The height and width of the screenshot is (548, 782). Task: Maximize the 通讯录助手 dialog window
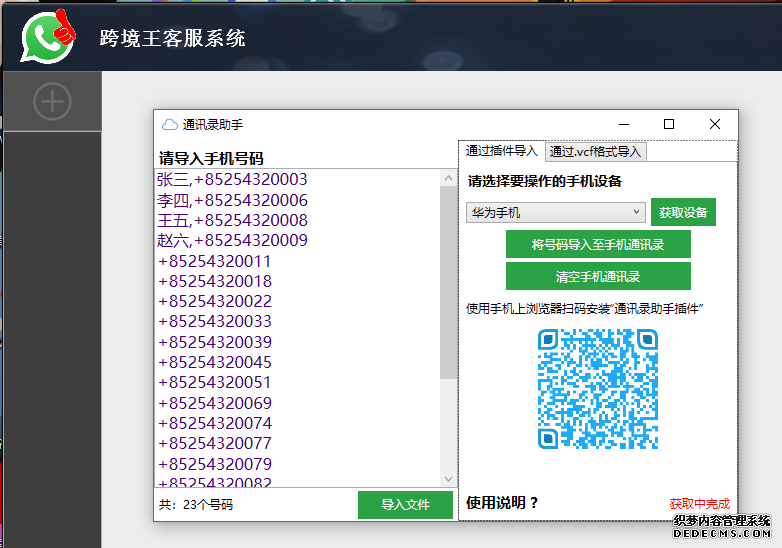[669, 125]
